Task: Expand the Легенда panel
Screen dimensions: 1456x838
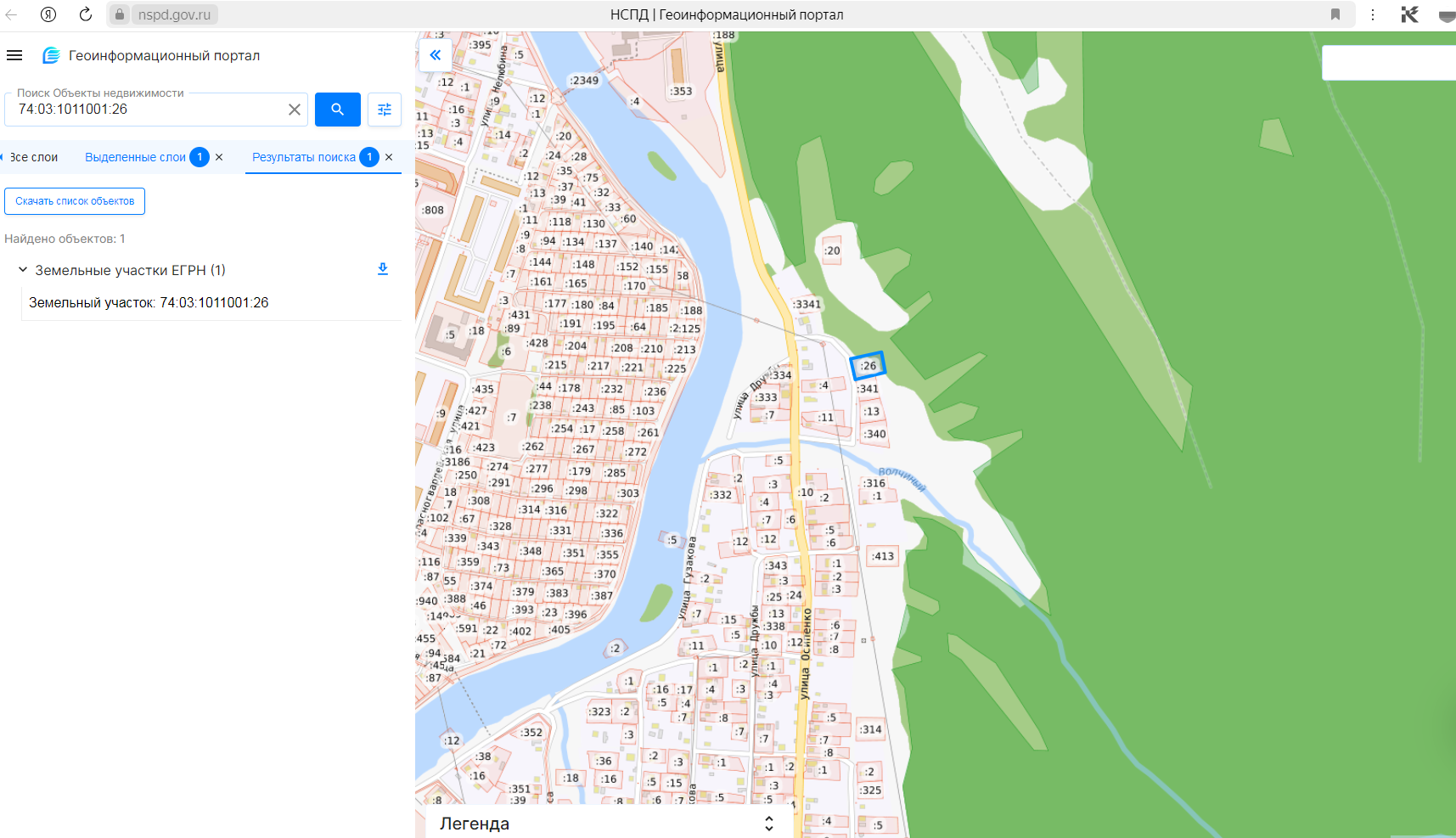Action: [768, 824]
